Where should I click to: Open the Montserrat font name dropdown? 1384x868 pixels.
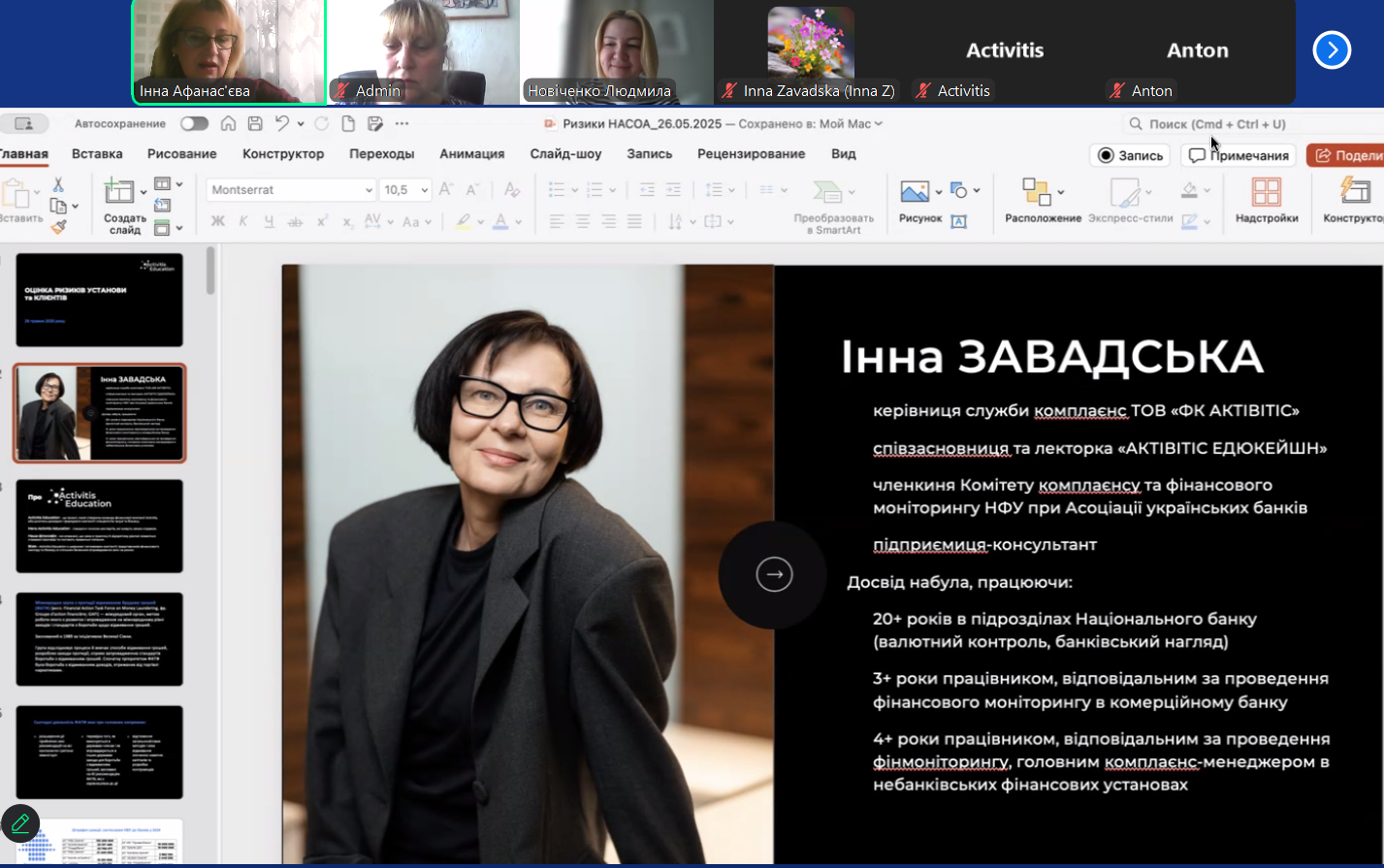368,190
